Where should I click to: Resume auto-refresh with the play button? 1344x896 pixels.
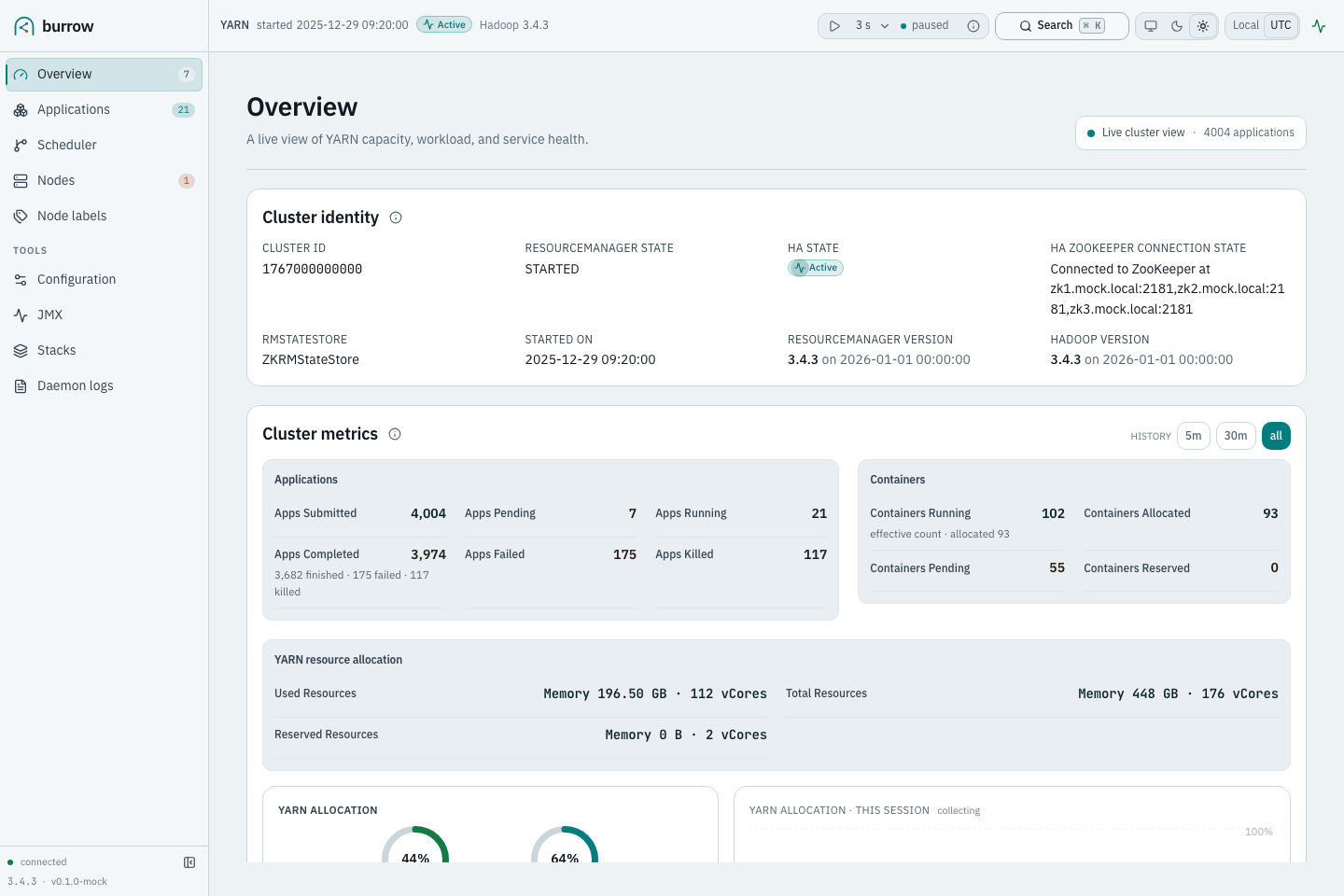tap(835, 26)
